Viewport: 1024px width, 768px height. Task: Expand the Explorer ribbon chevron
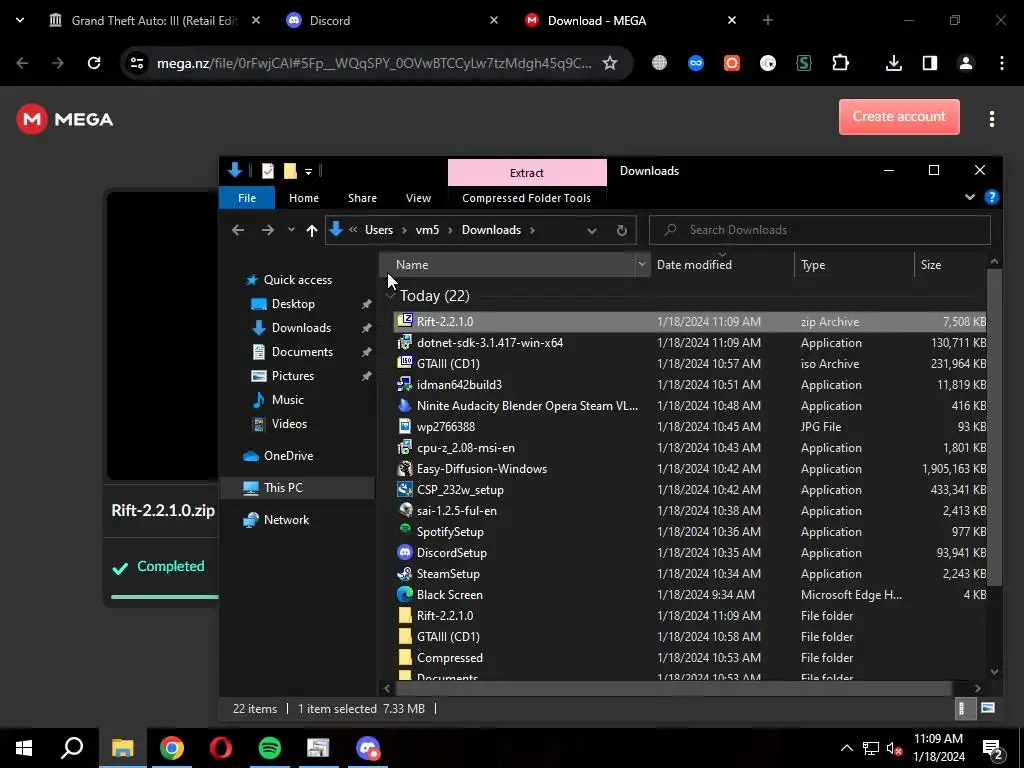point(969,197)
